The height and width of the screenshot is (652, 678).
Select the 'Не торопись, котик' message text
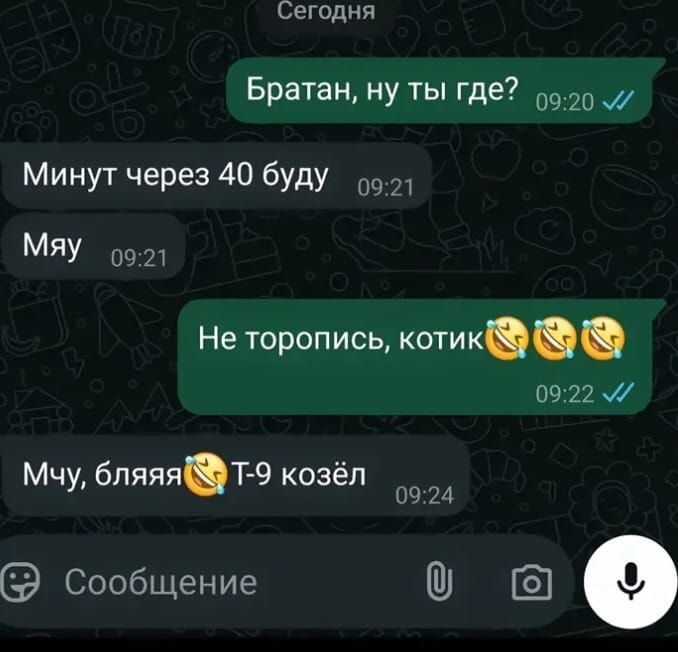(341, 338)
